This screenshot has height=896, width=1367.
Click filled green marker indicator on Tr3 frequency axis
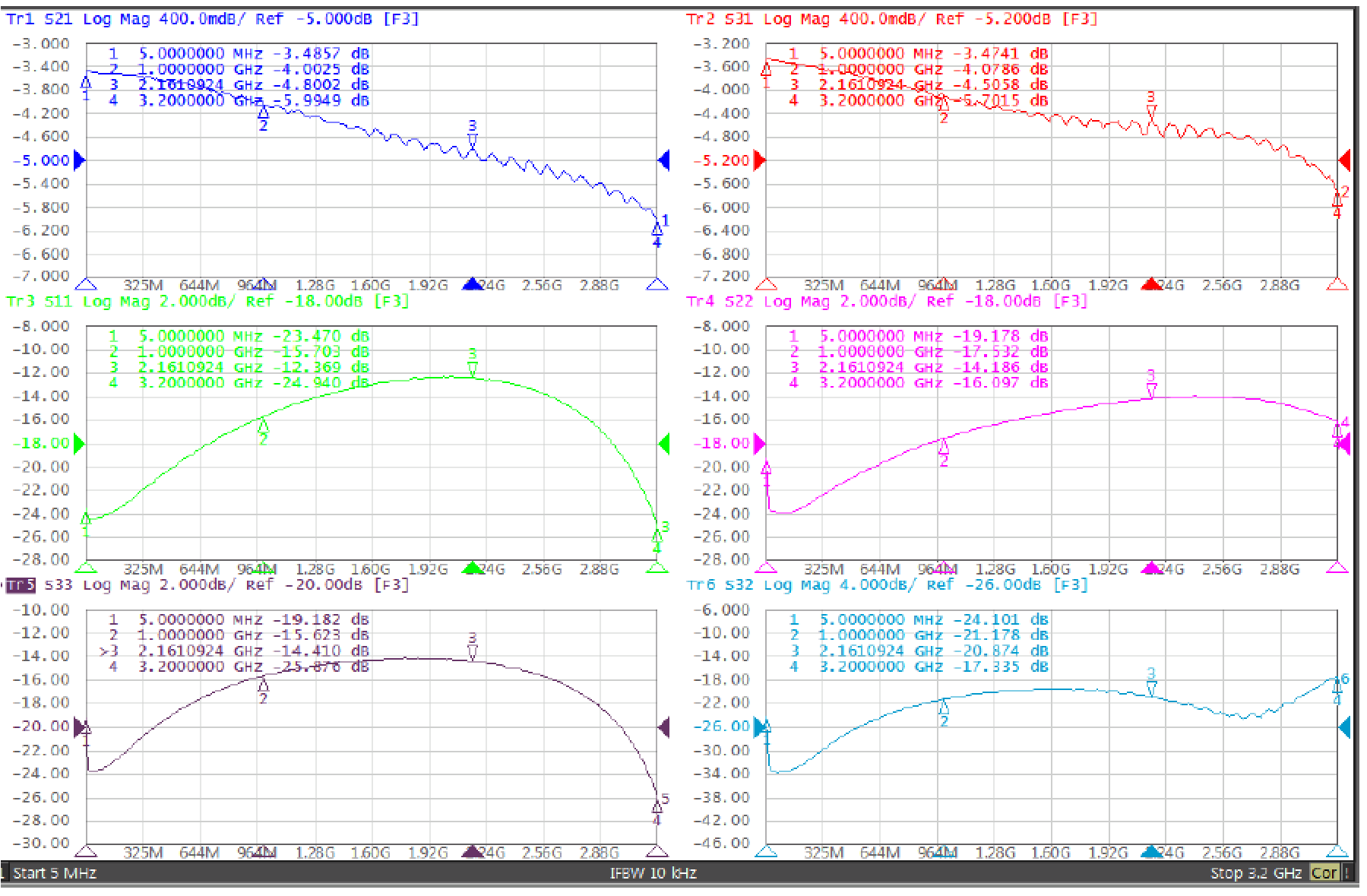473,568
